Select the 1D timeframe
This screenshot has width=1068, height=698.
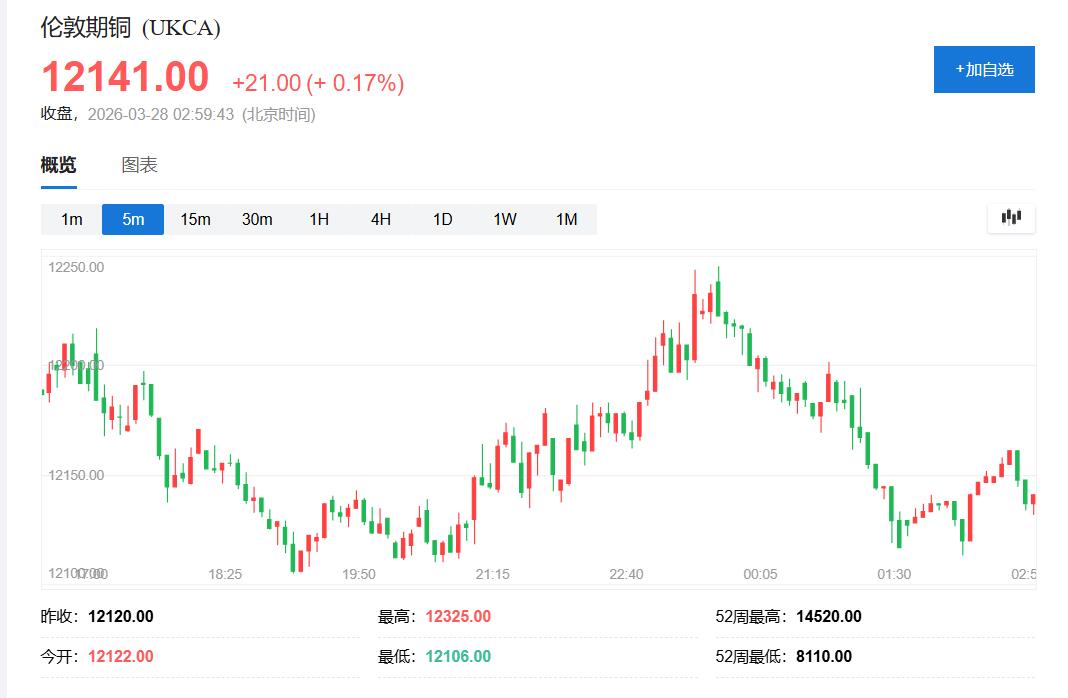tap(442, 219)
